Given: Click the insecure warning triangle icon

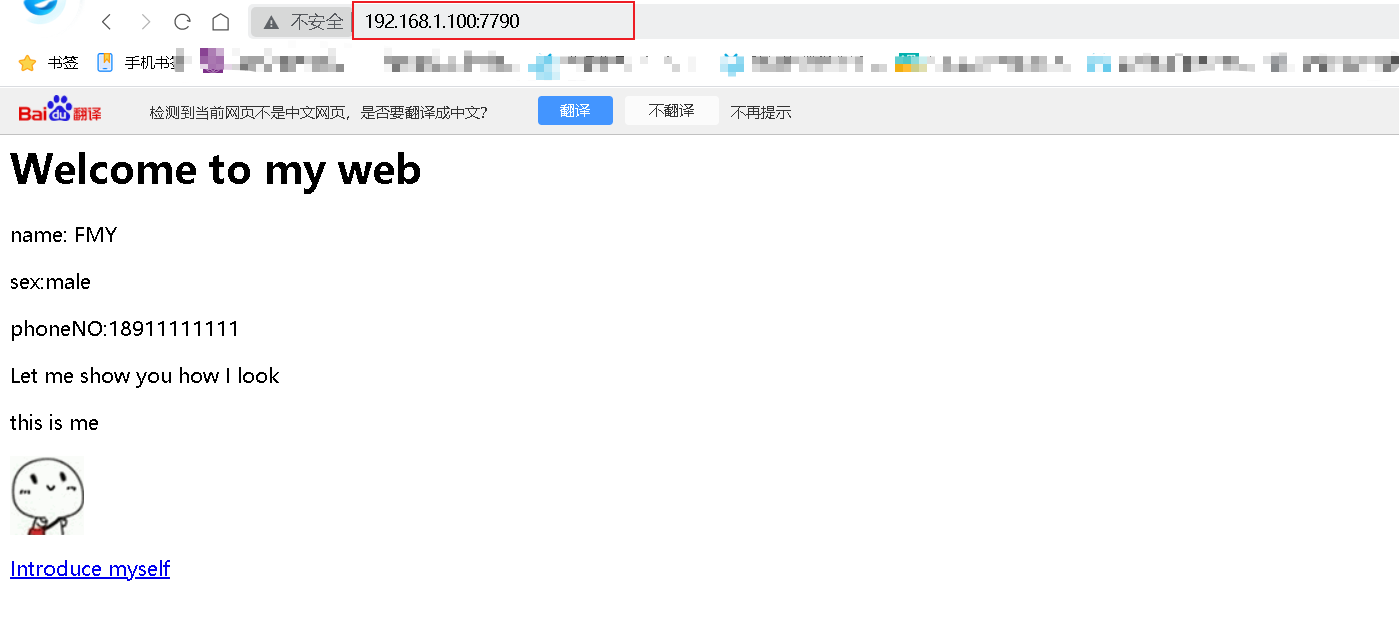Looking at the screenshot, I should click(271, 22).
